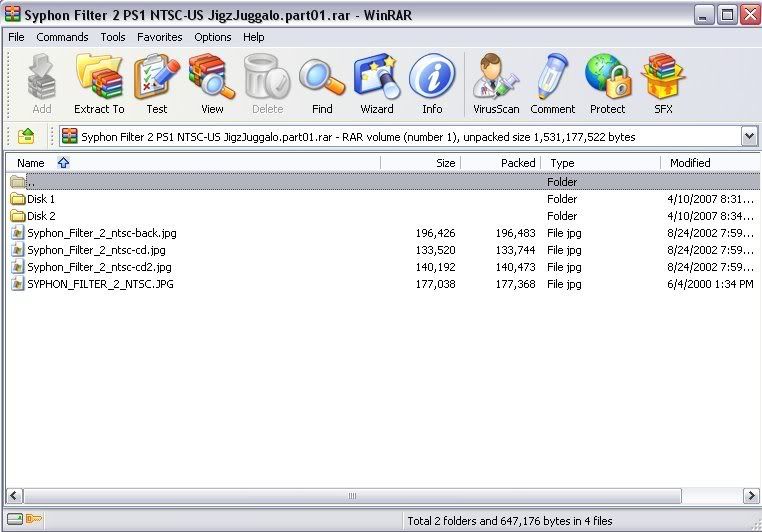Start VirusScan on the archive

496,78
